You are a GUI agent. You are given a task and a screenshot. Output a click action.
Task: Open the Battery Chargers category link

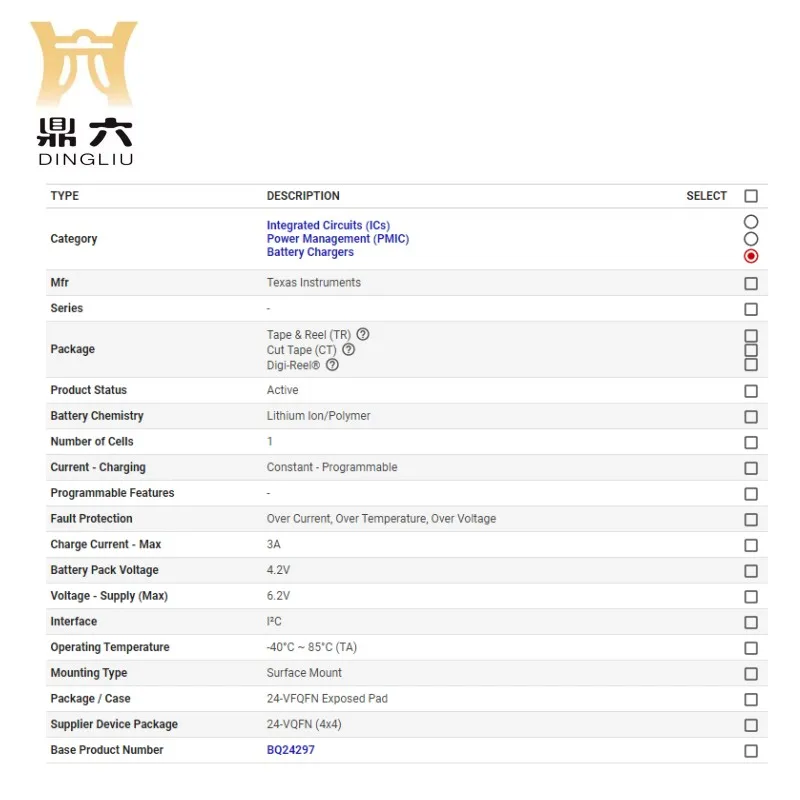click(x=310, y=252)
